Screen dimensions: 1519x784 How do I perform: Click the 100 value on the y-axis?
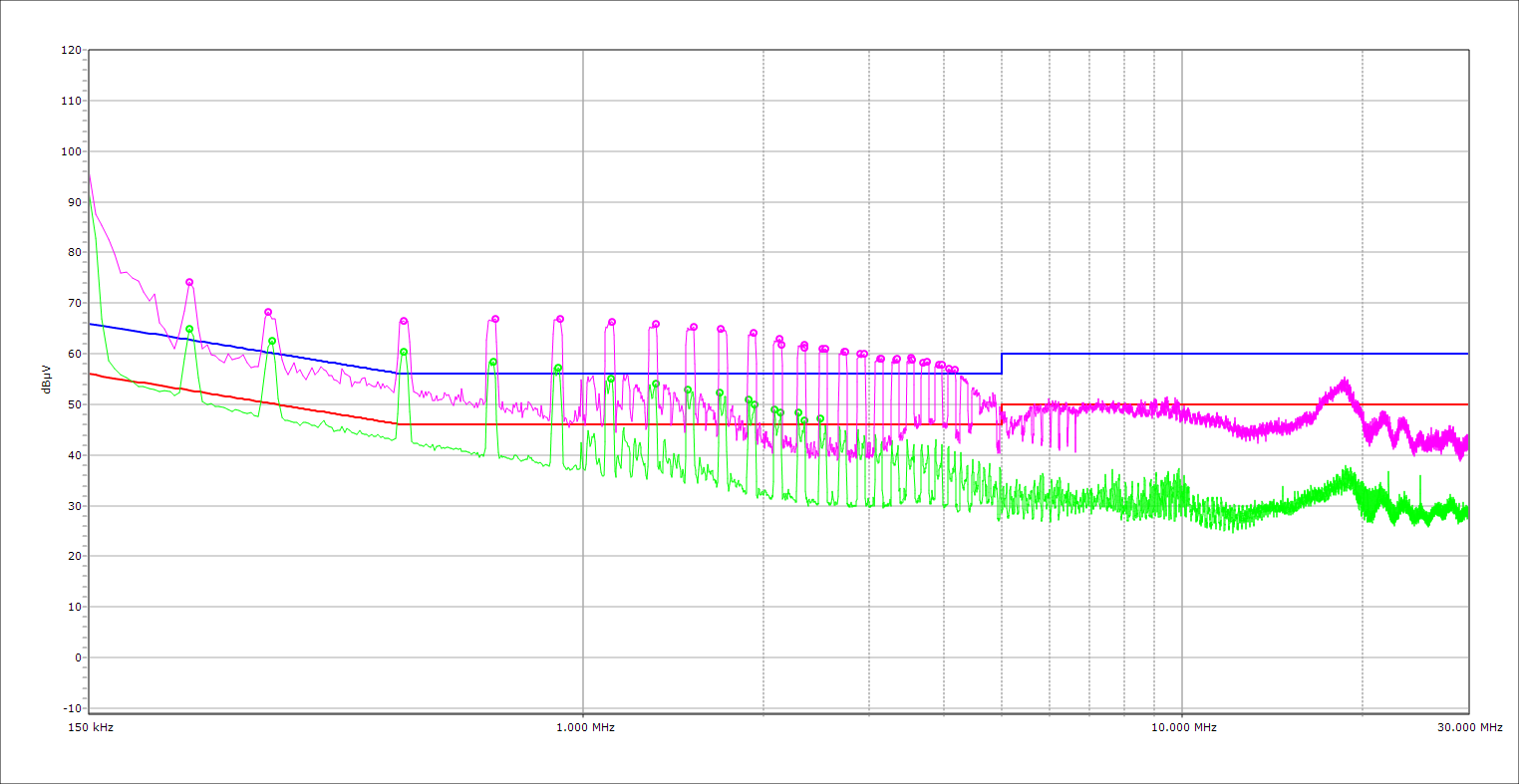[x=71, y=151]
